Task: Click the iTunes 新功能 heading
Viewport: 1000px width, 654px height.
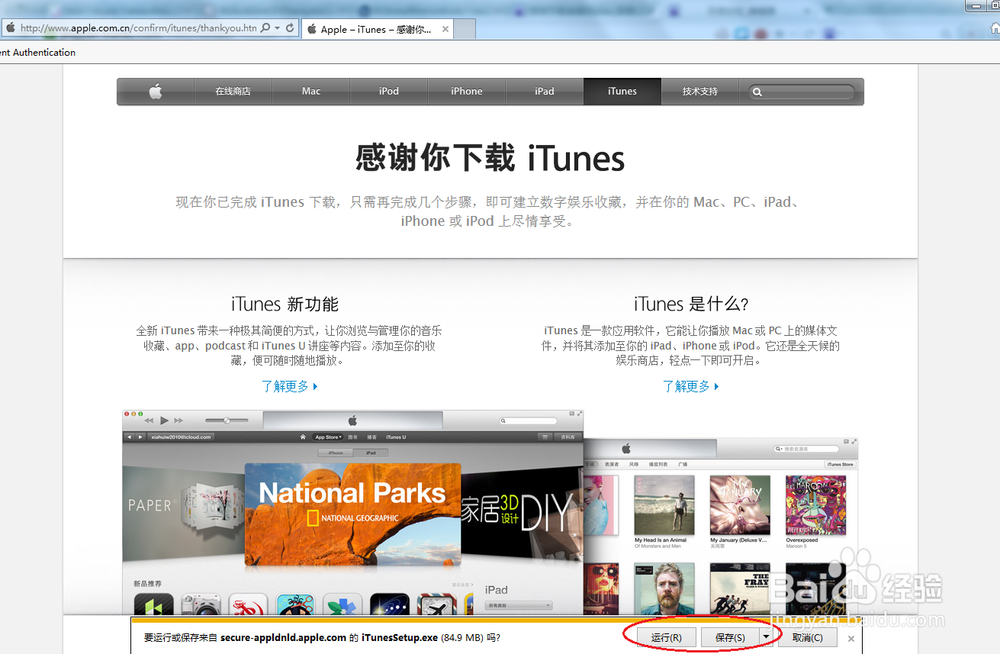Action: click(x=284, y=304)
